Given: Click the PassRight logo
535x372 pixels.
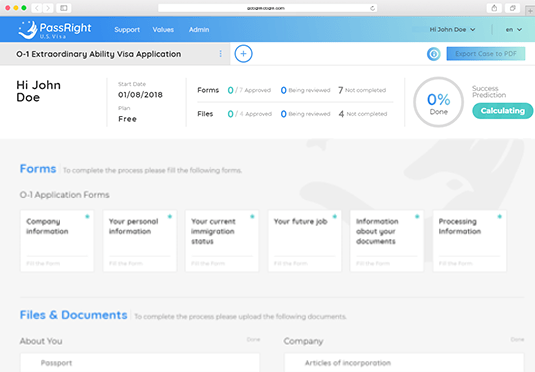Looking at the screenshot, I should pyautogui.click(x=55, y=30).
